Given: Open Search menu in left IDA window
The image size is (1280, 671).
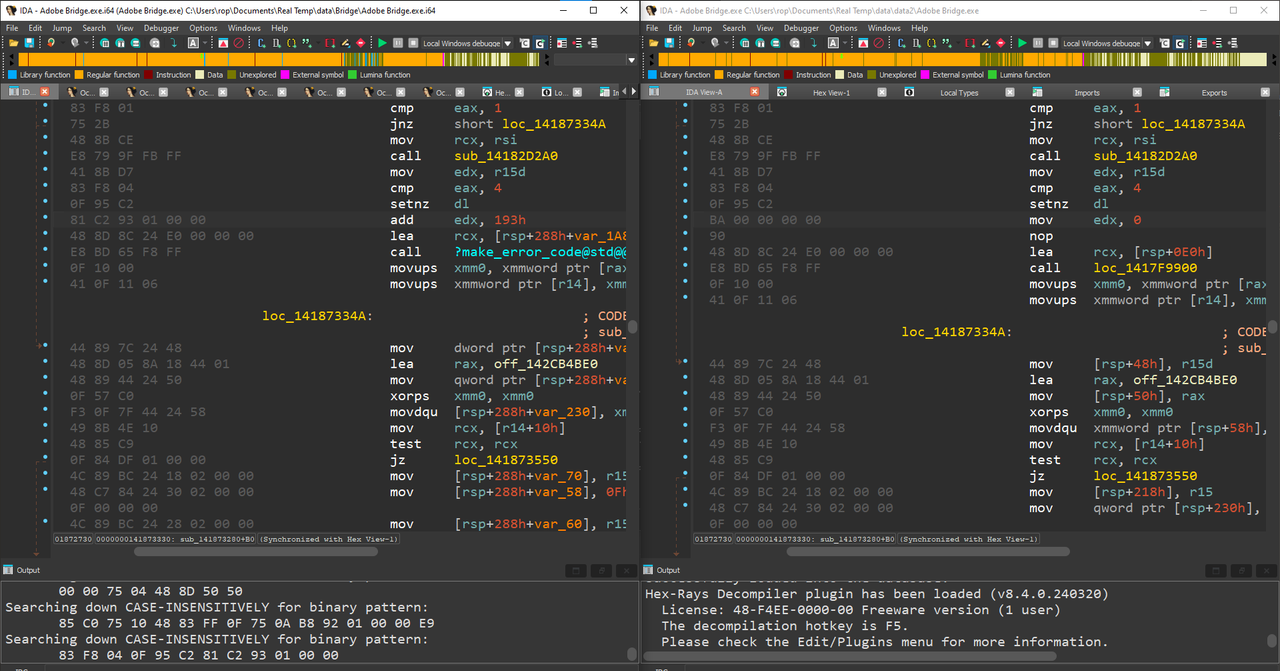Looking at the screenshot, I should click(94, 28).
